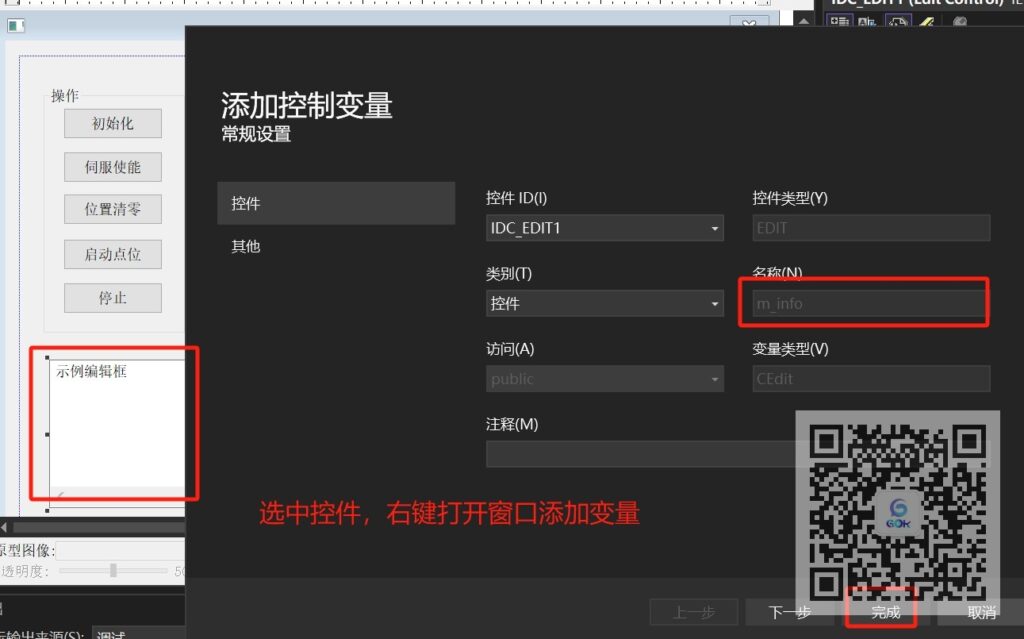Viewport: 1024px width, 639px height.
Task: Click the 透明度 label
Action: 25,570
